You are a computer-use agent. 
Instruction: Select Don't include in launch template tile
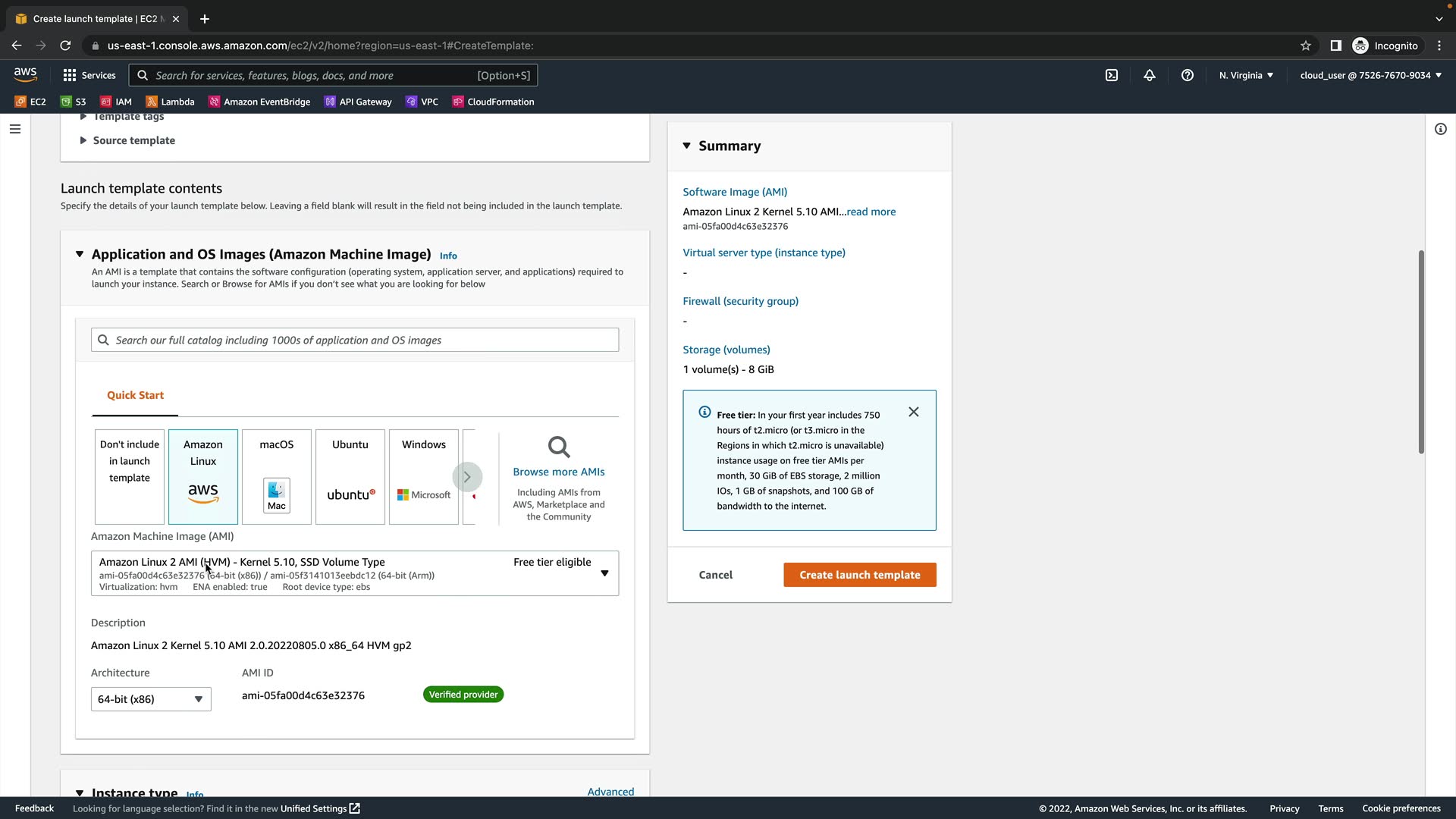(130, 476)
